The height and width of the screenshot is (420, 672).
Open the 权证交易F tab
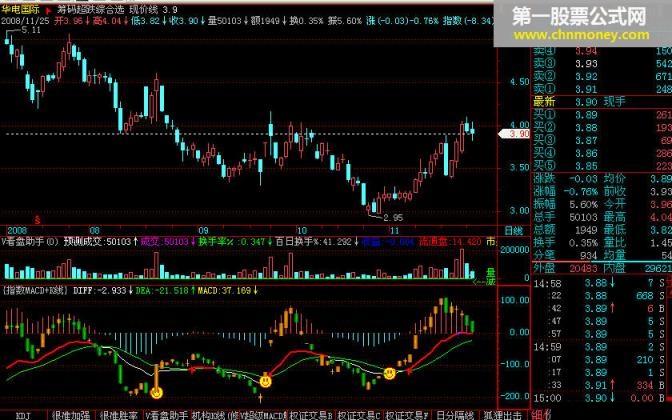(x=407, y=415)
